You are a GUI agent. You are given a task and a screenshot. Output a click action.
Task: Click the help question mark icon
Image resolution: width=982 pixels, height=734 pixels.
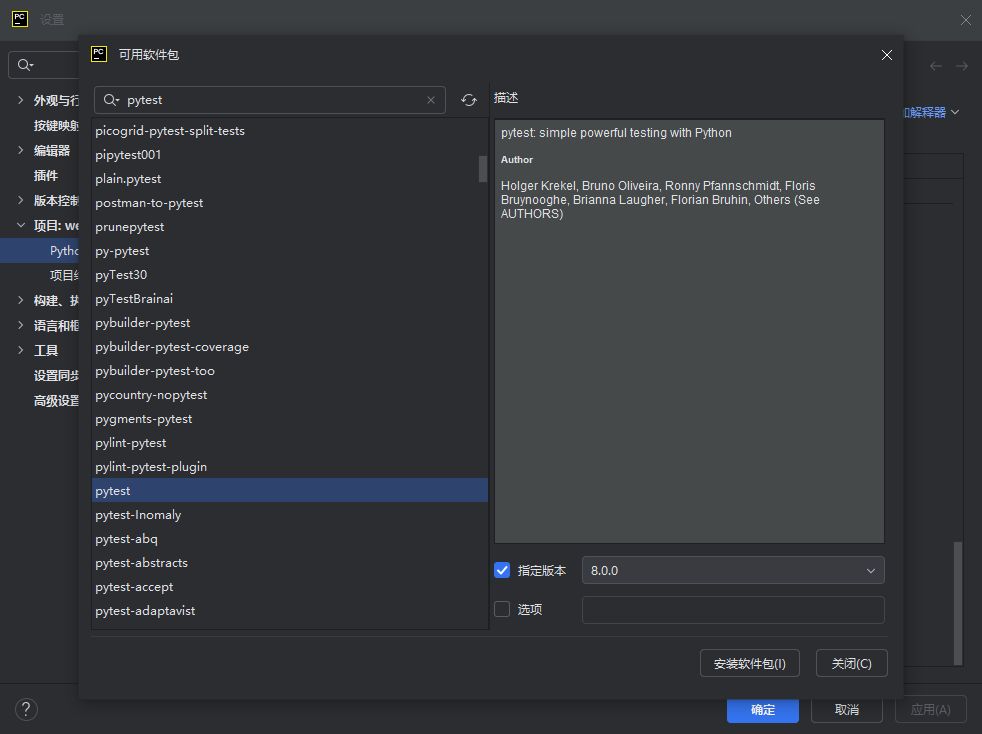click(26, 710)
